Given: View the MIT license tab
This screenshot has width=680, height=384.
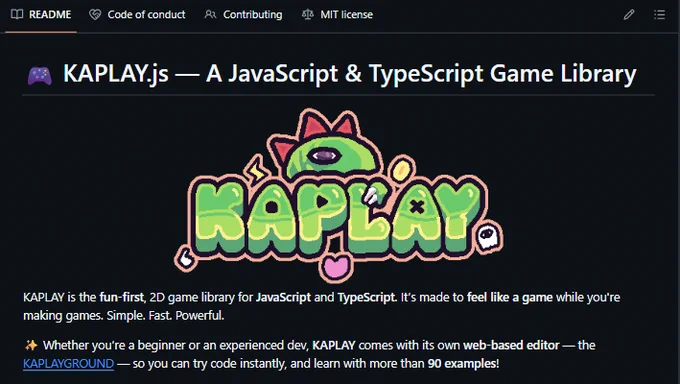Looking at the screenshot, I should [337, 15].
